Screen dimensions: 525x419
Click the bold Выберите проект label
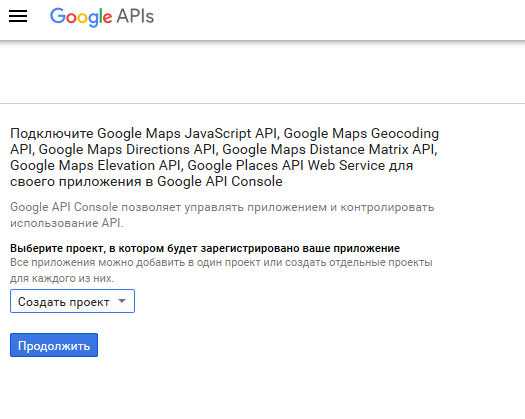[205, 248]
